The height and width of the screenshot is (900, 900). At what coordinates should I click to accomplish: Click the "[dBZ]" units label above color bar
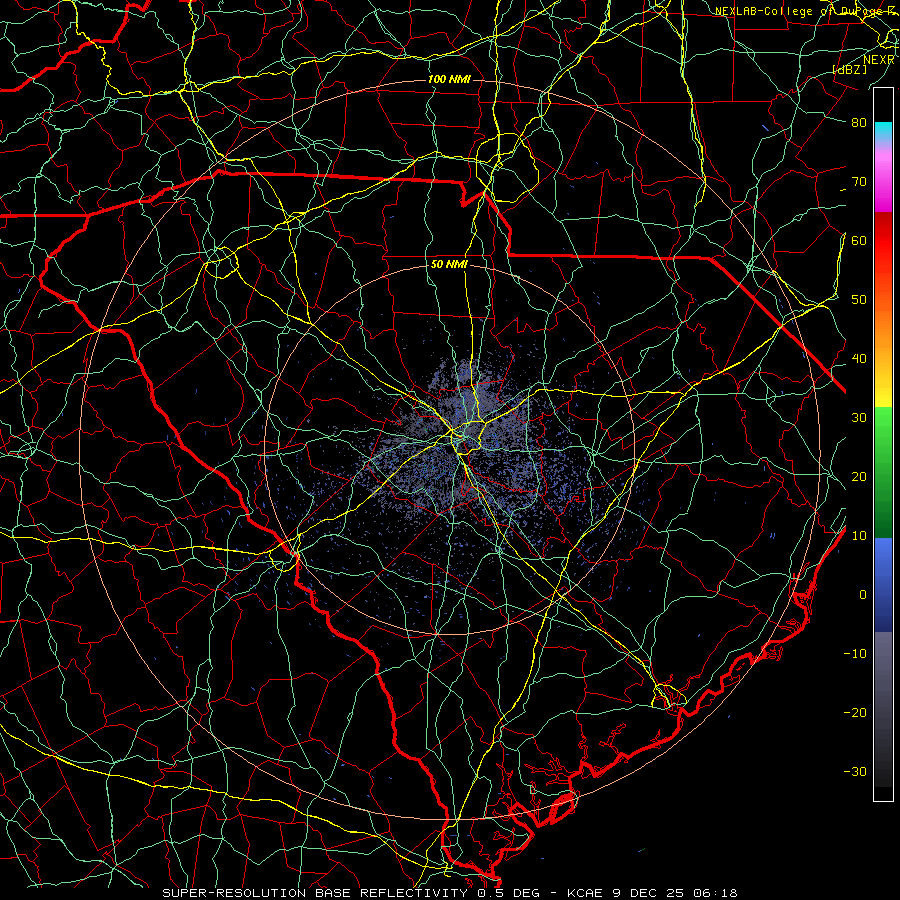[x=850, y=69]
